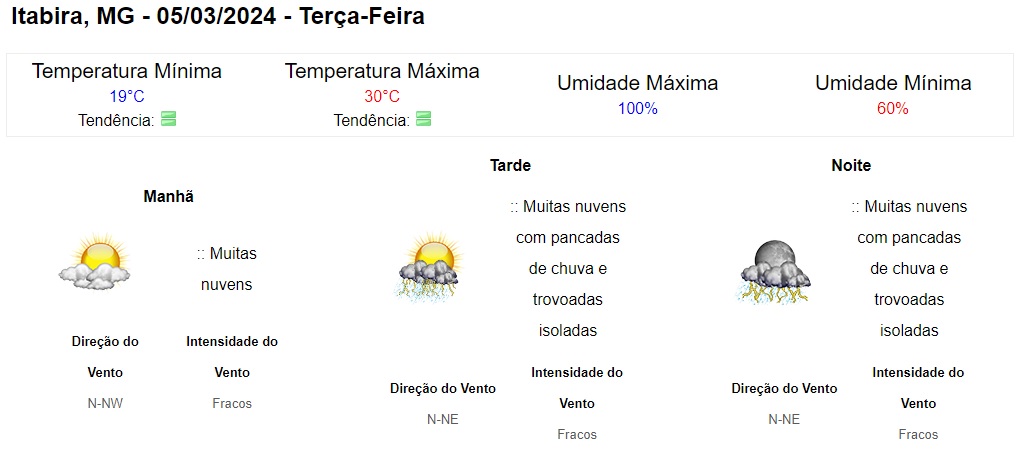This screenshot has height=455, width=1020.
Task: Click the 60% minimum humidity value
Action: 892,109
